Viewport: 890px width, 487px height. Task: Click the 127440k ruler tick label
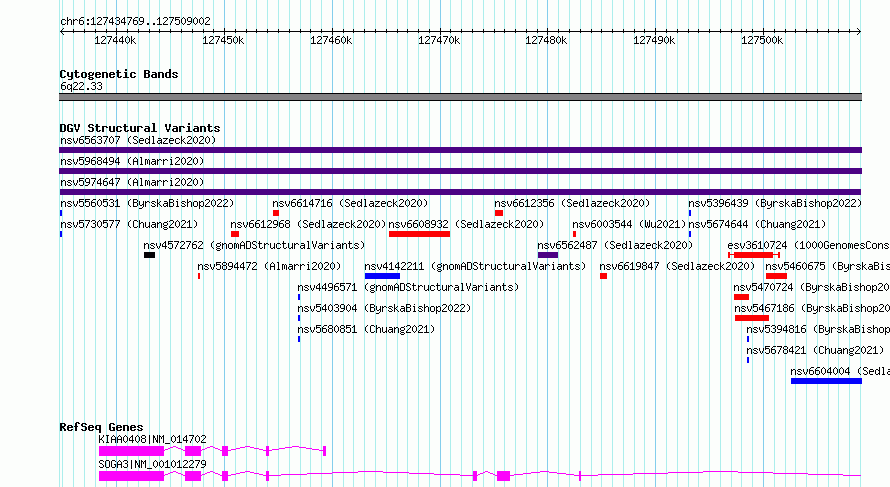pyautogui.click(x=115, y=40)
